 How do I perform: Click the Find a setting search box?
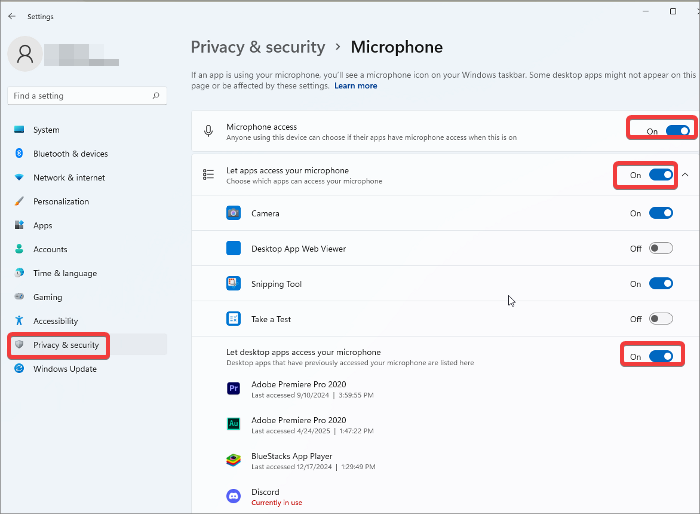(x=80, y=96)
